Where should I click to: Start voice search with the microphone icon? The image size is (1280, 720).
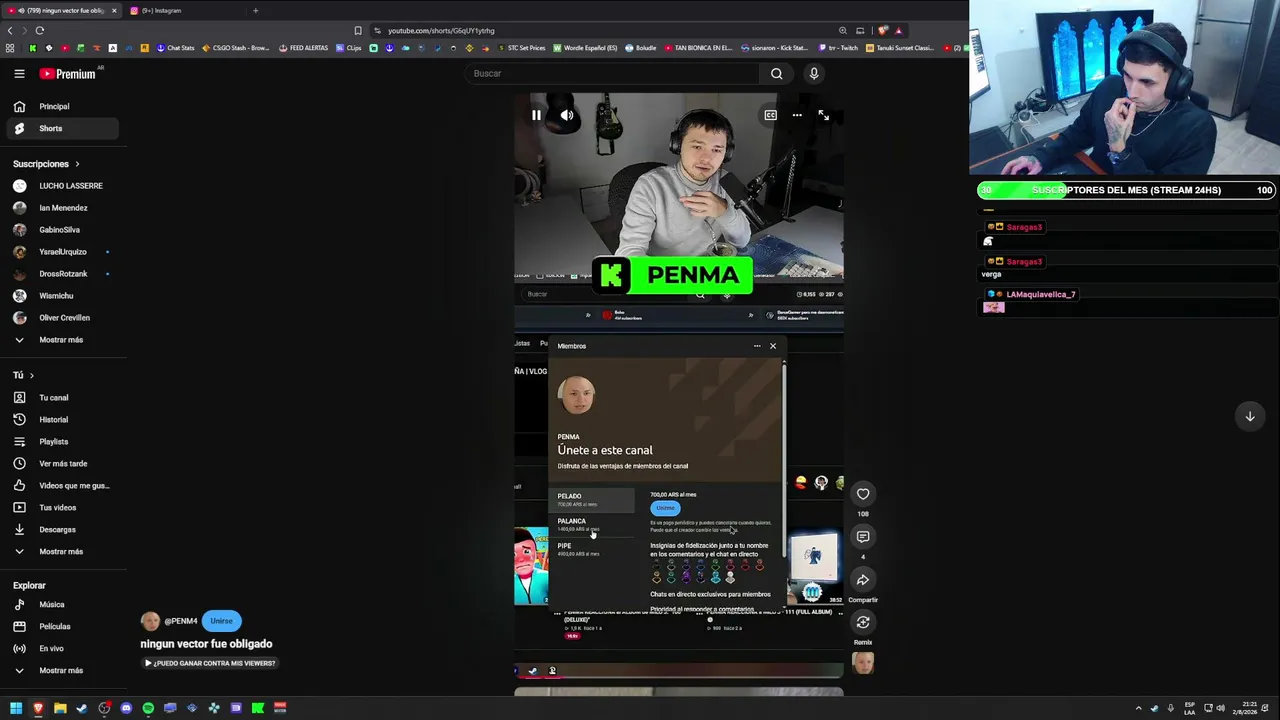(x=814, y=73)
